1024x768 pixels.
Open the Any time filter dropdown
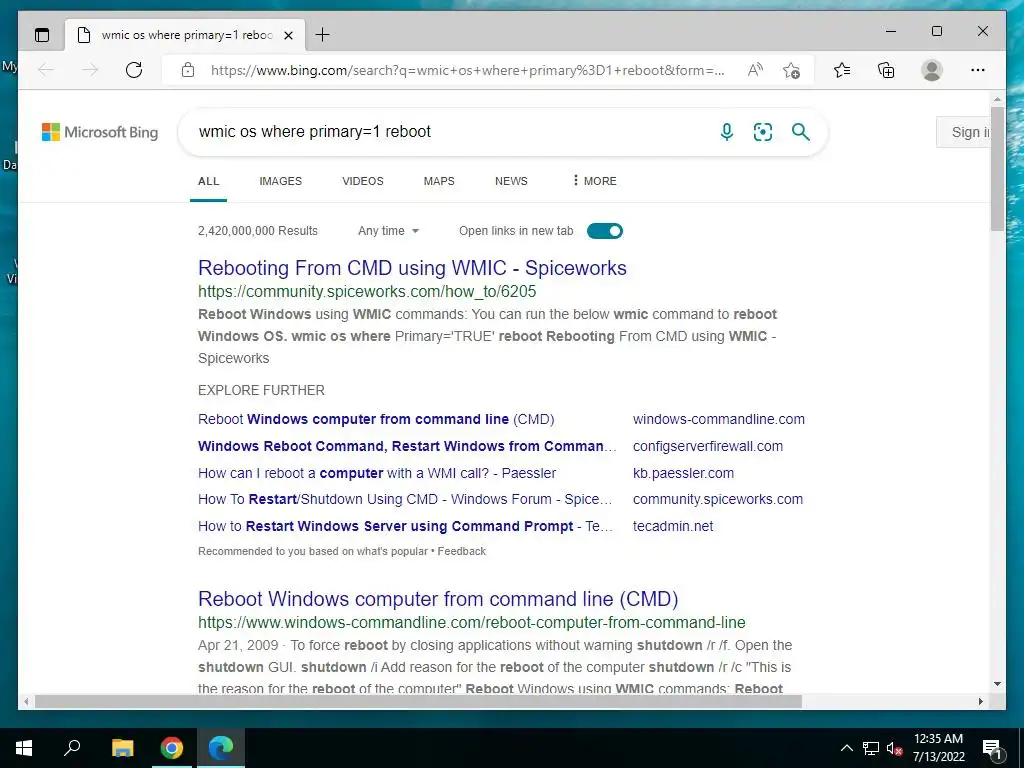point(389,231)
